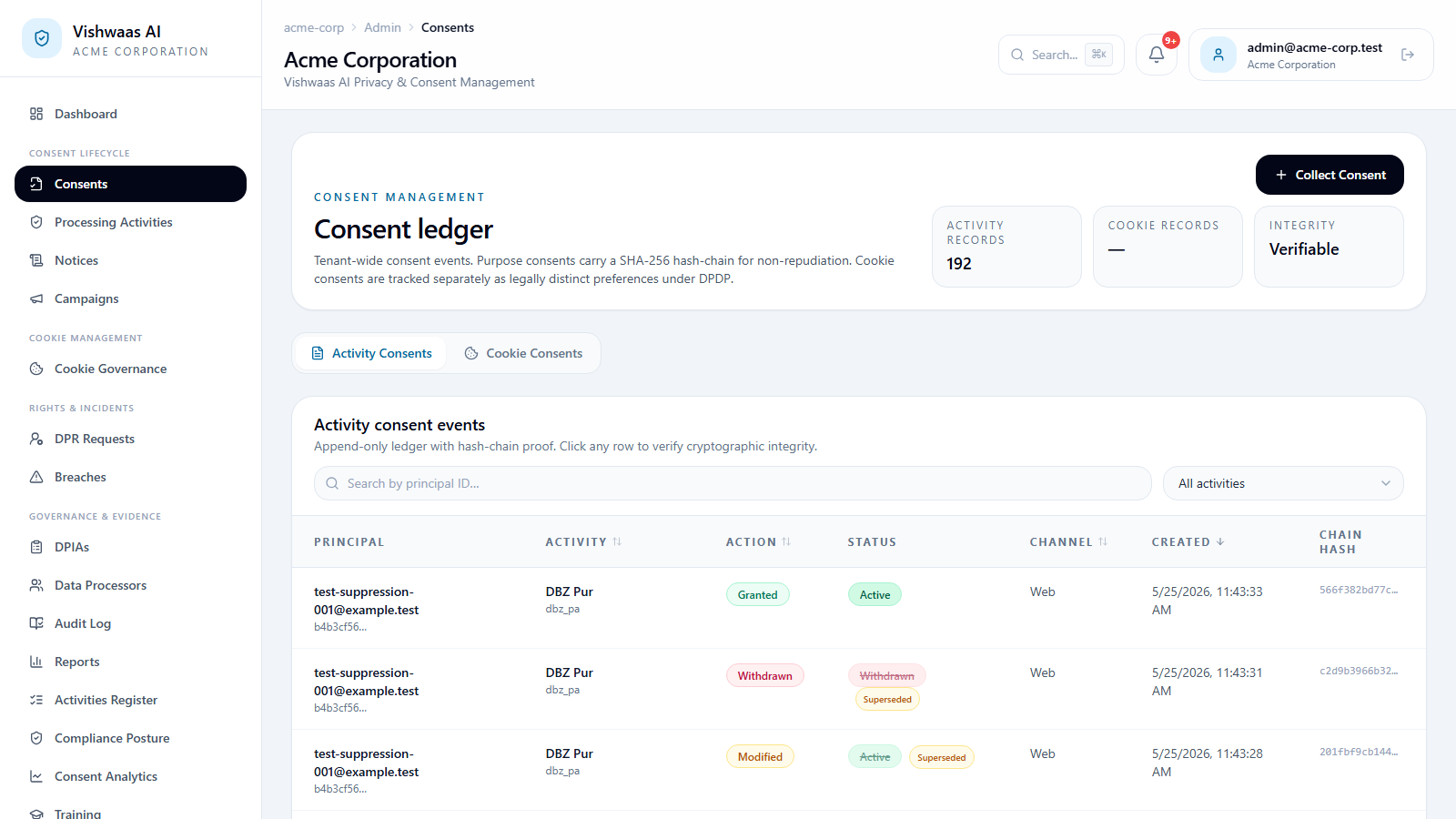Click the magnifier icon in principal search
1456x819 pixels.
click(332, 483)
